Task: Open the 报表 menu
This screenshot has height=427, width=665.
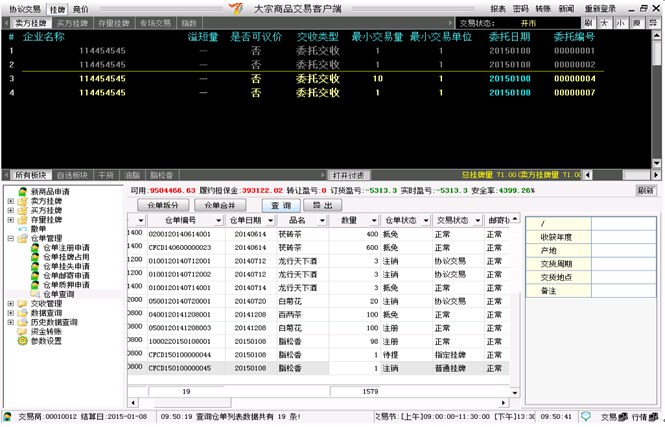Action: (x=498, y=8)
